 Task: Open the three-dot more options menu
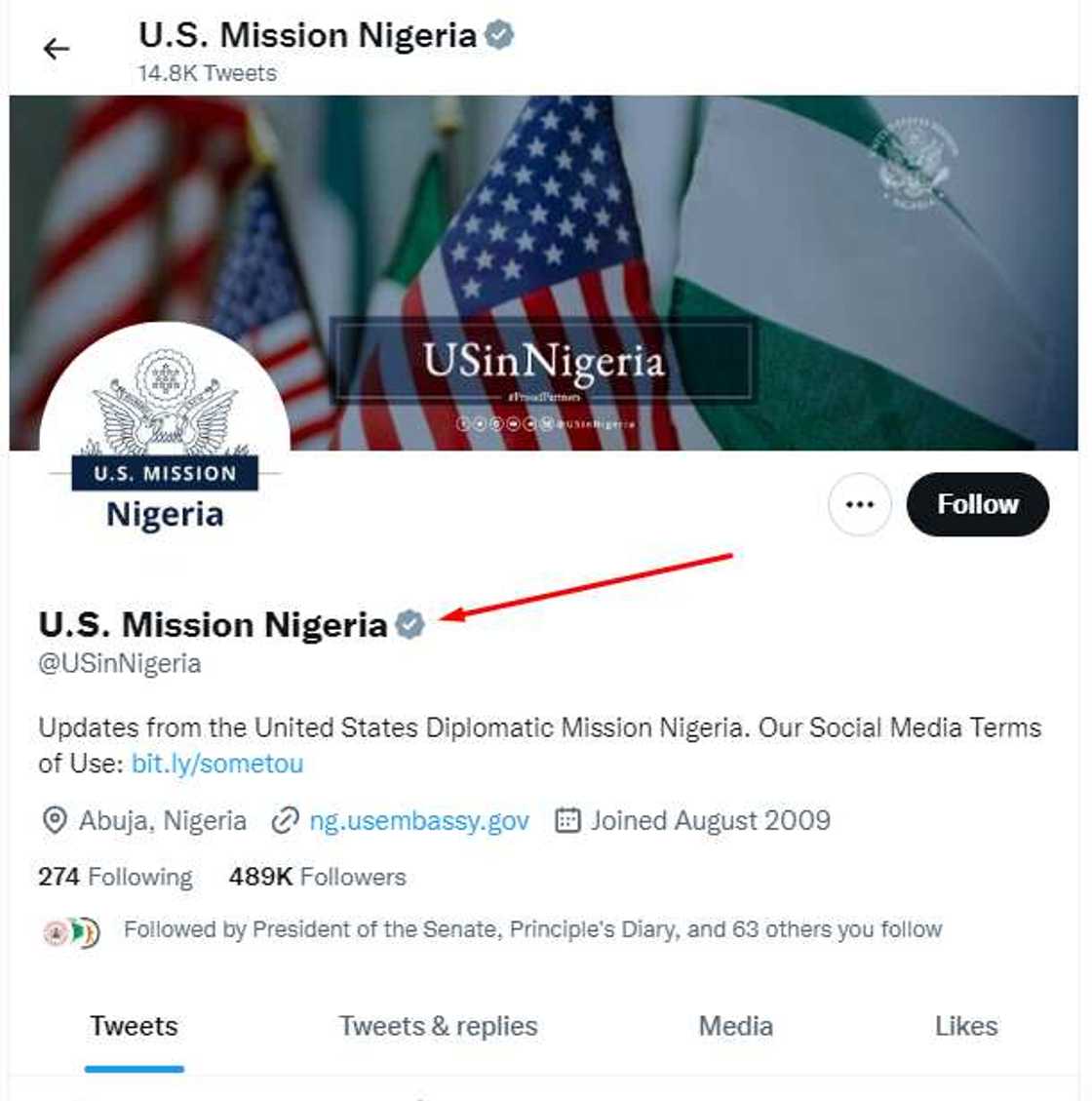click(859, 504)
